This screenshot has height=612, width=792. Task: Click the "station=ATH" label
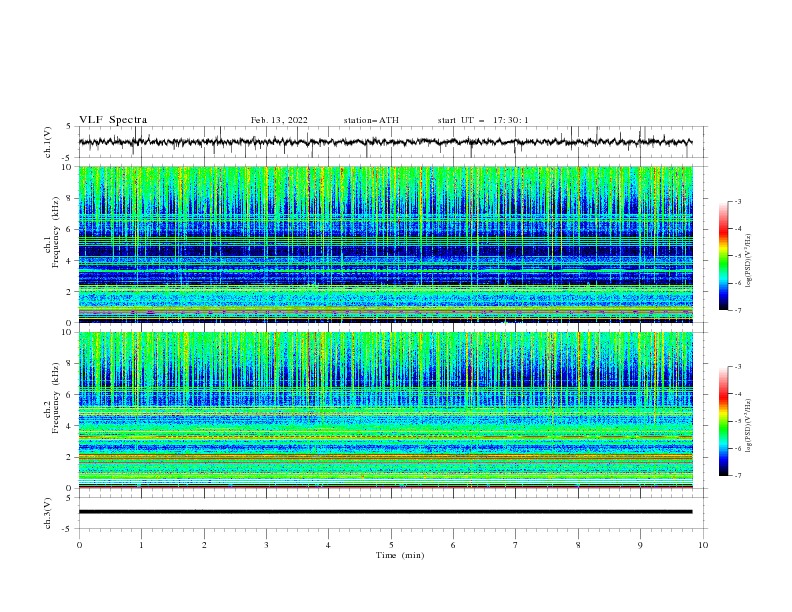[371, 120]
